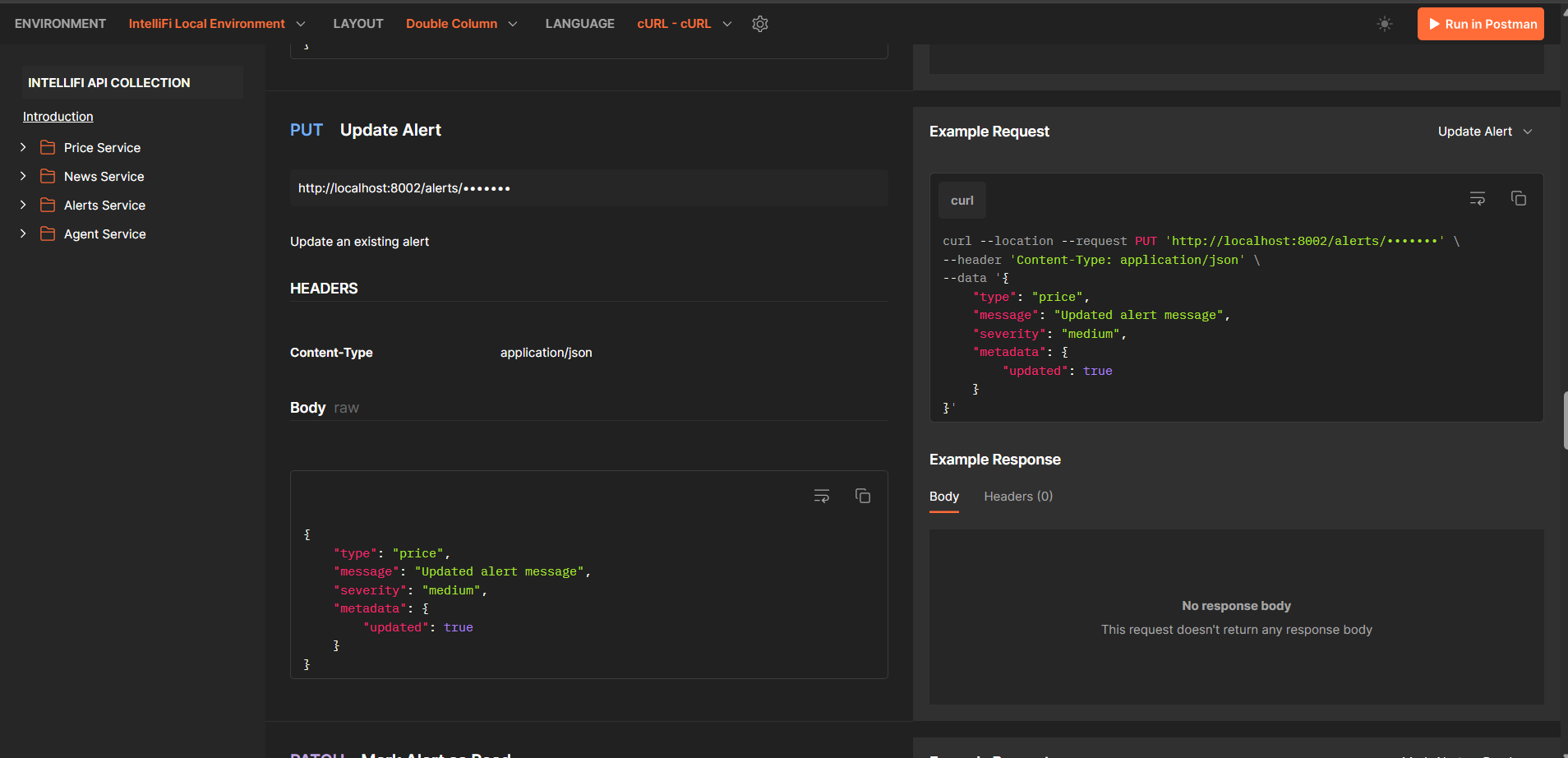Click the Alerts Service folder icon
The width and height of the screenshot is (1568, 758).
pos(48,206)
